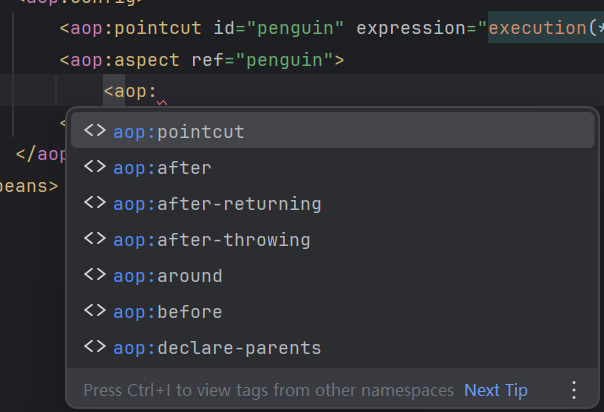Click the tag icon beside aop:before
This screenshot has width=604, height=412.
[x=94, y=311]
